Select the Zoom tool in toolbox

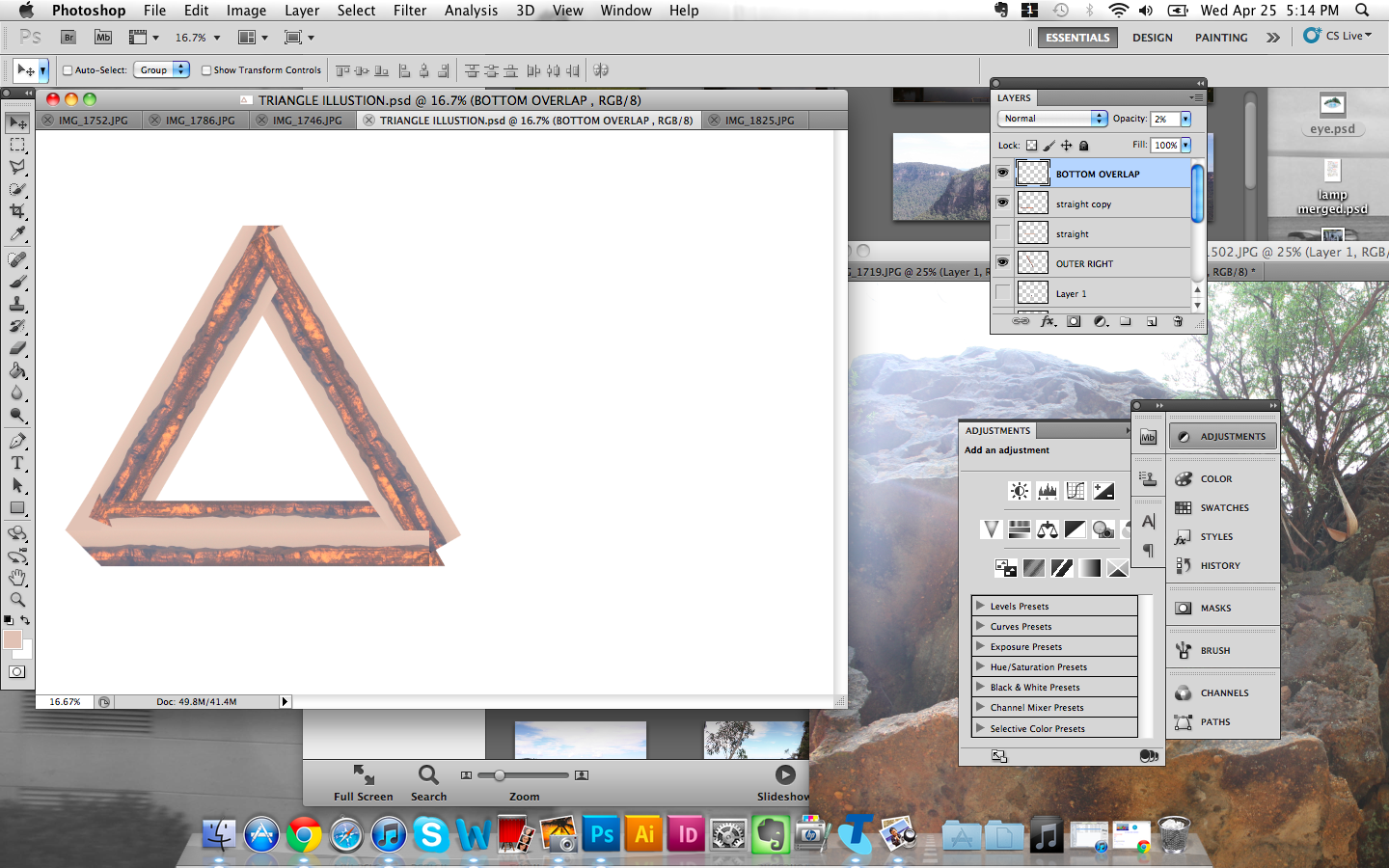(17, 600)
